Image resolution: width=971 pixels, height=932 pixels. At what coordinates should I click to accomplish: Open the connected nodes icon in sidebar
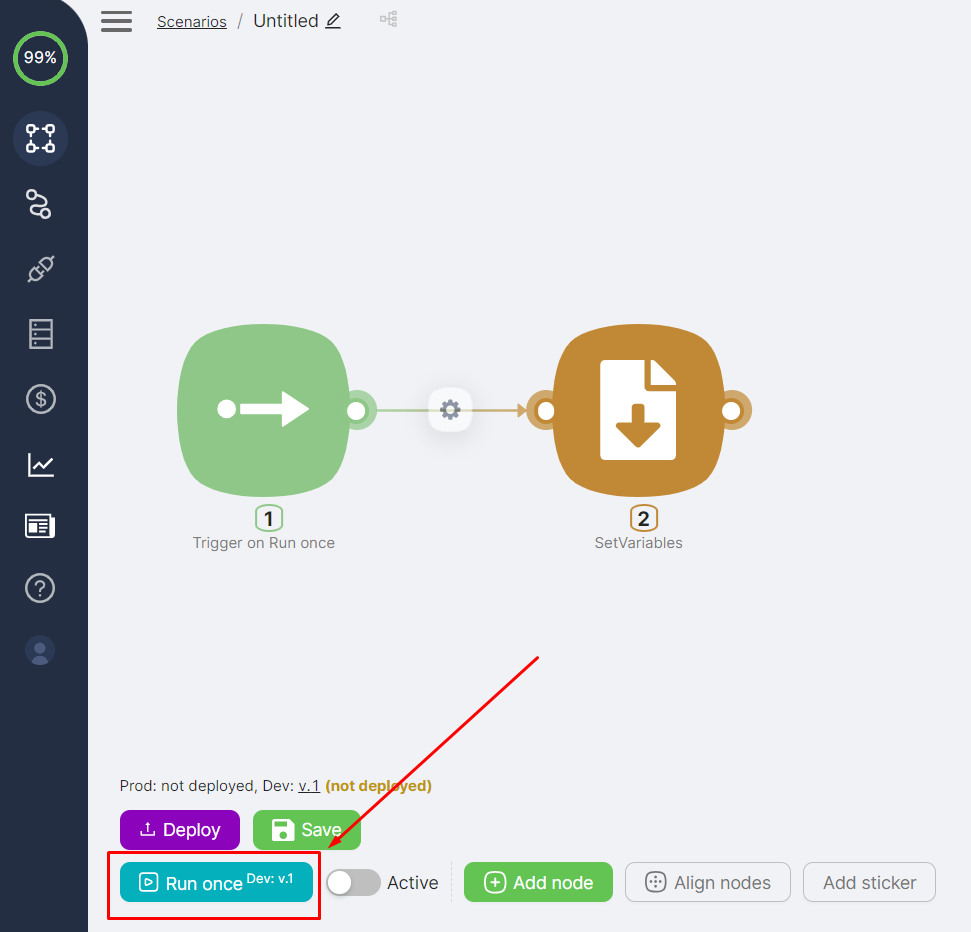pyautogui.click(x=40, y=204)
